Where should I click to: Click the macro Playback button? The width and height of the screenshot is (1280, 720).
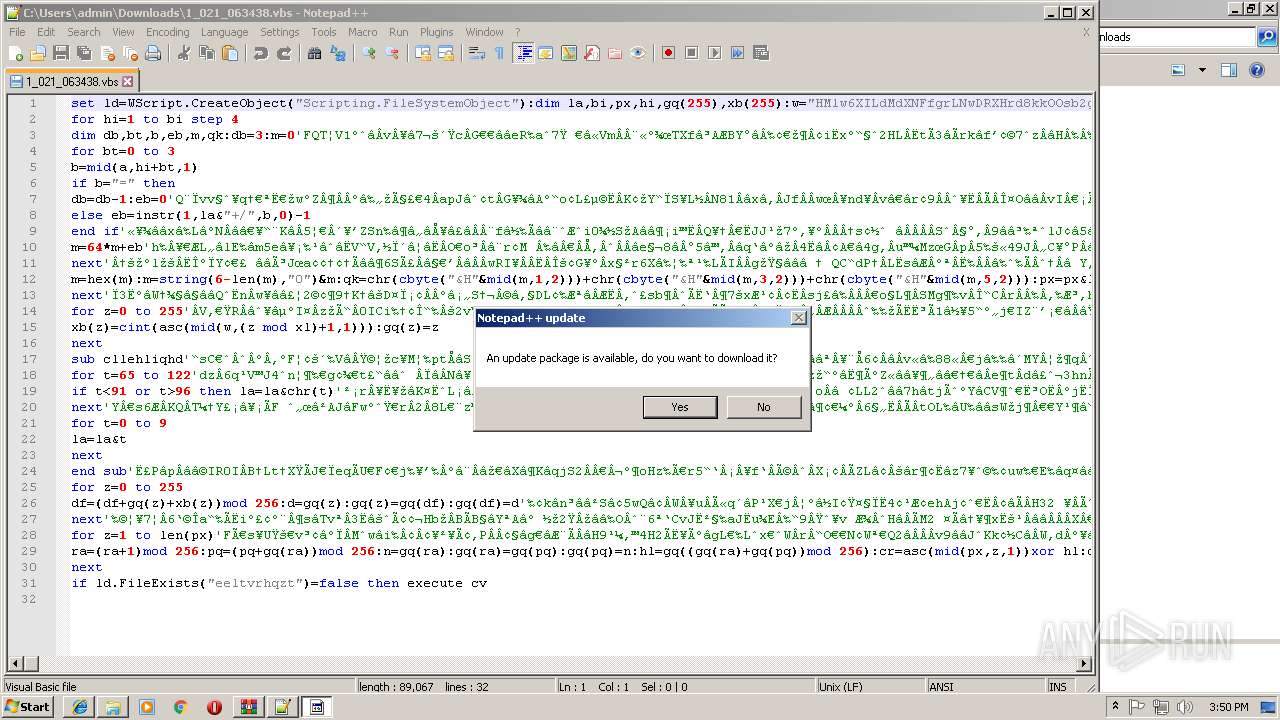(714, 53)
